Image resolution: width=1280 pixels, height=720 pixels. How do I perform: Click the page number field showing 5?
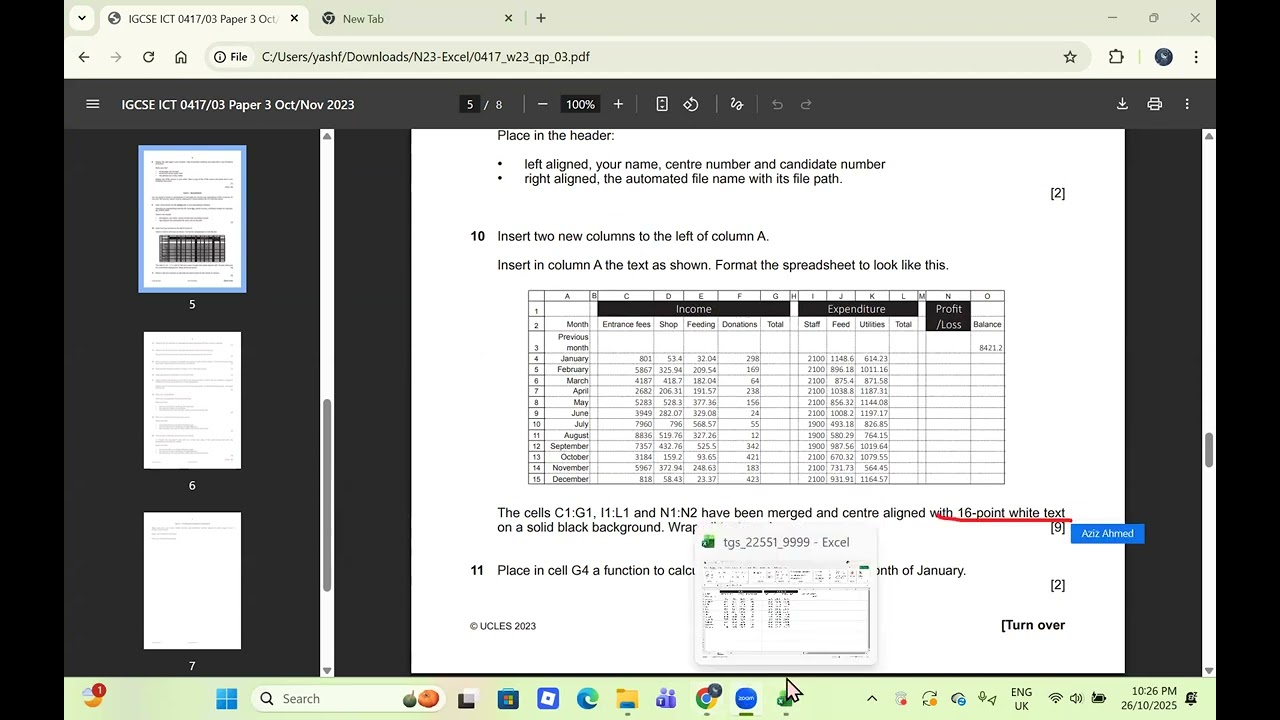click(469, 104)
